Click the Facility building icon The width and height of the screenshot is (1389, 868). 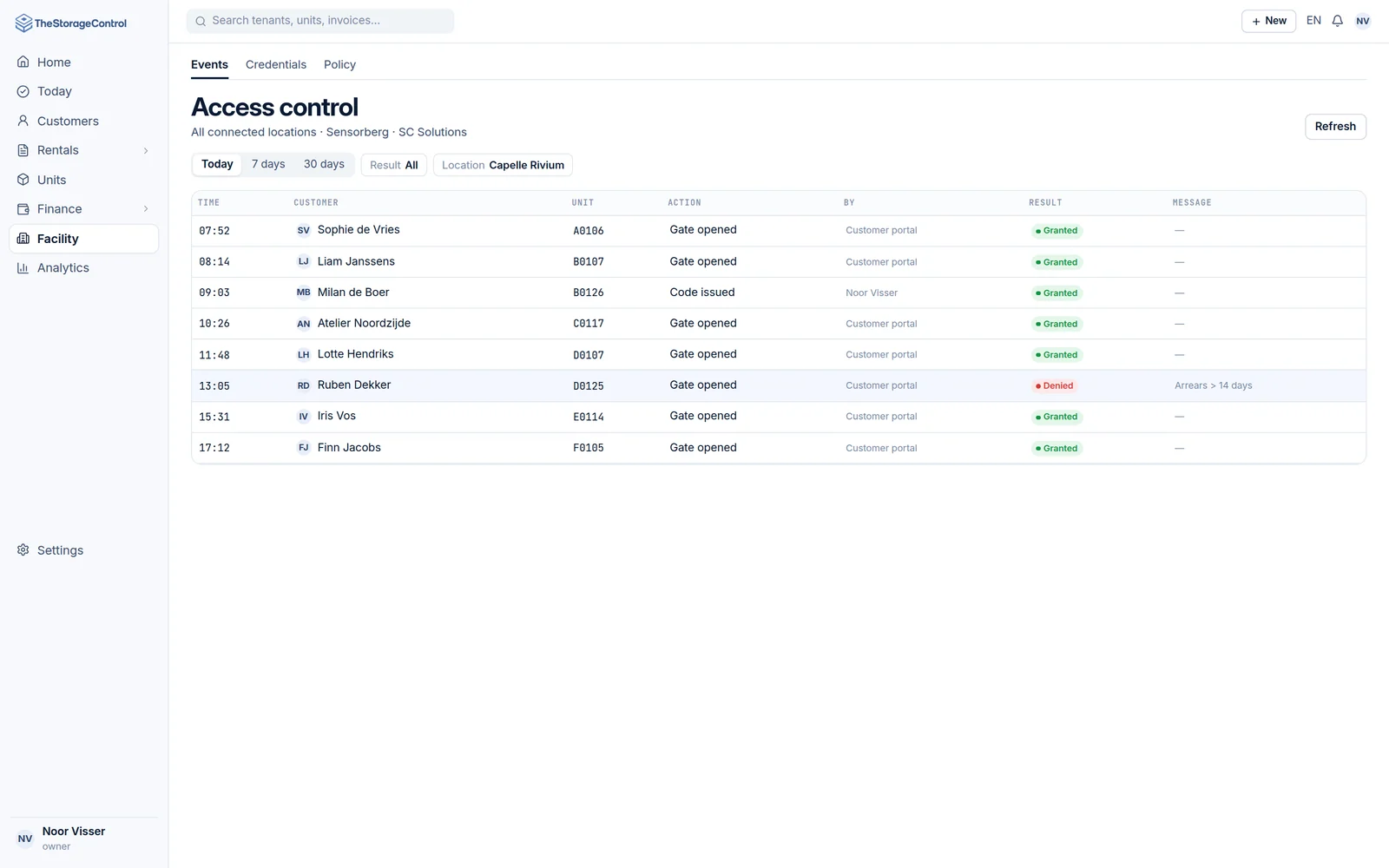[23, 239]
